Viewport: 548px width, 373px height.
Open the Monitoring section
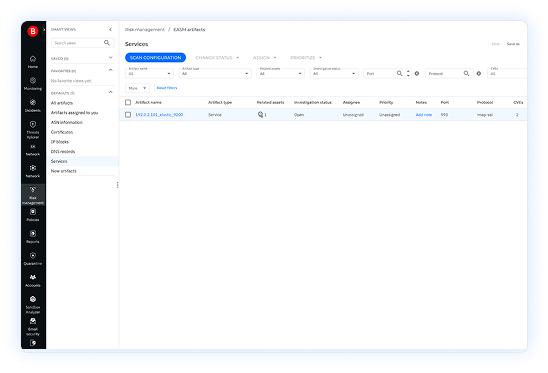click(x=33, y=84)
